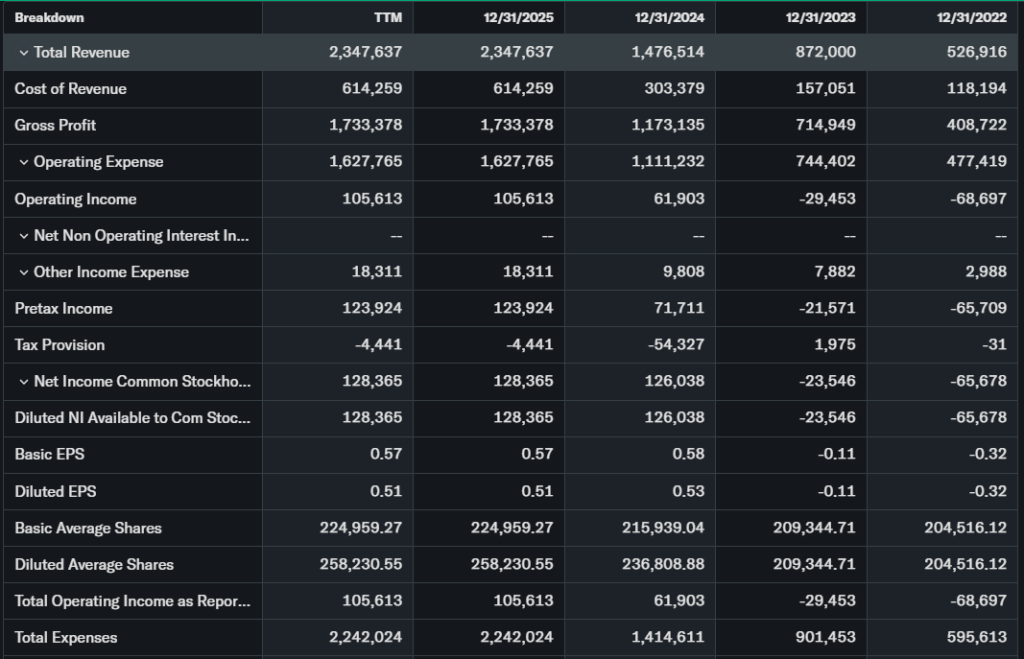Click the Gross Profit row label
The image size is (1024, 659).
pyautogui.click(x=55, y=125)
